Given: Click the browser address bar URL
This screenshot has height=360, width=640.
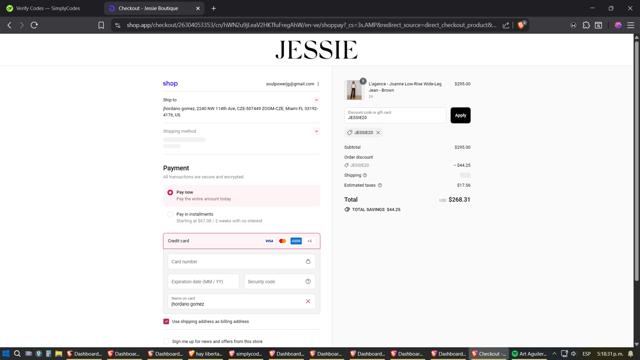Looking at the screenshot, I should [x=311, y=25].
